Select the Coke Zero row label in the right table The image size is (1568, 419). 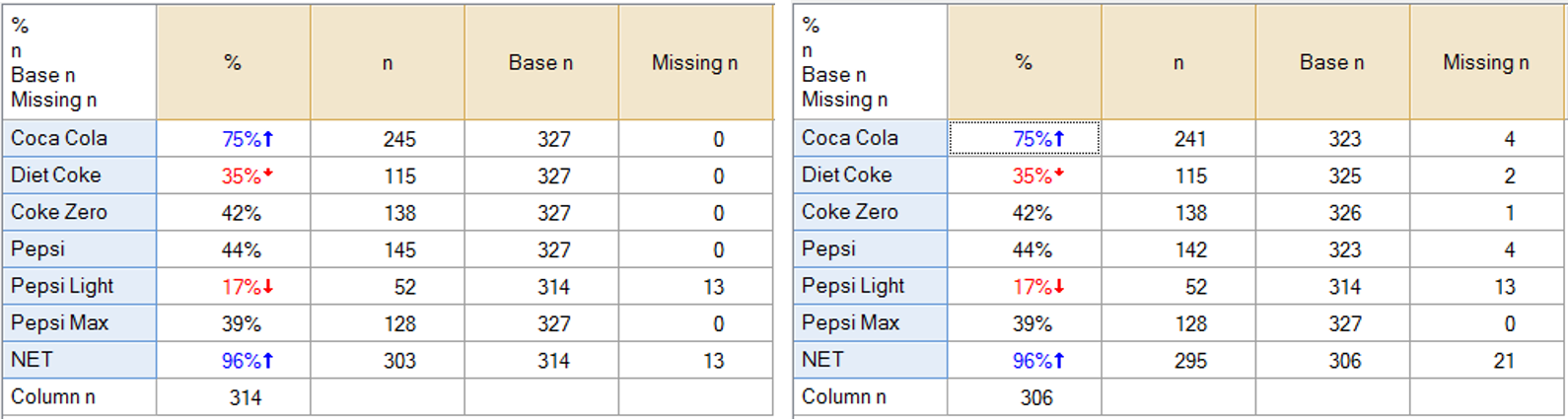pos(849,212)
